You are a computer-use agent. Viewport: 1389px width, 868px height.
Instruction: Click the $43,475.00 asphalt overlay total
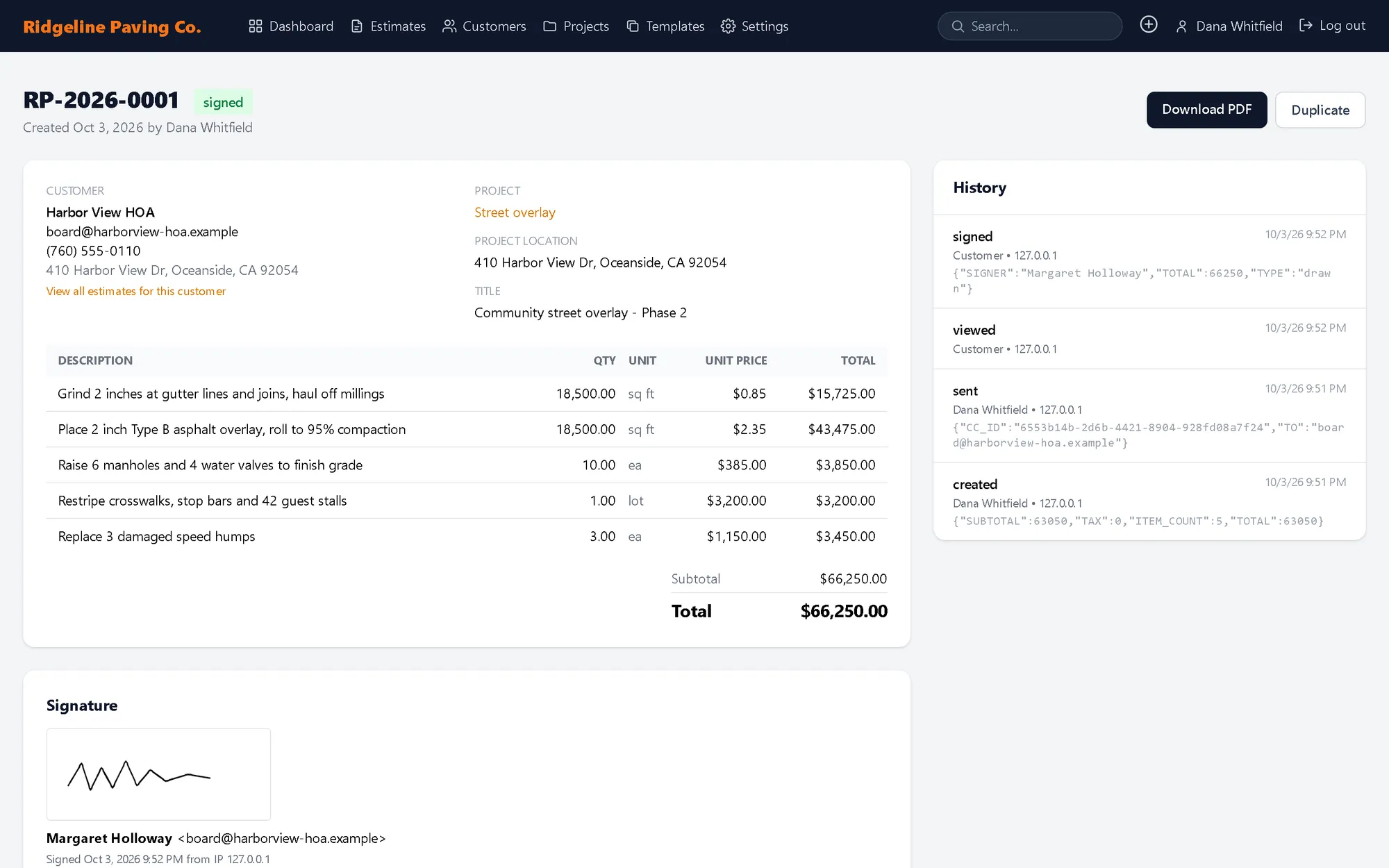[842, 430]
